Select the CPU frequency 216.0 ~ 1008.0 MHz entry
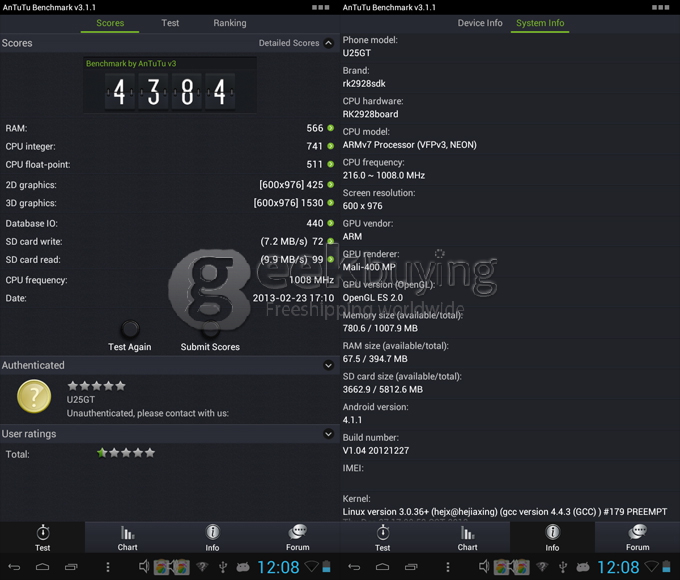This screenshot has width=680, height=580. coord(510,169)
